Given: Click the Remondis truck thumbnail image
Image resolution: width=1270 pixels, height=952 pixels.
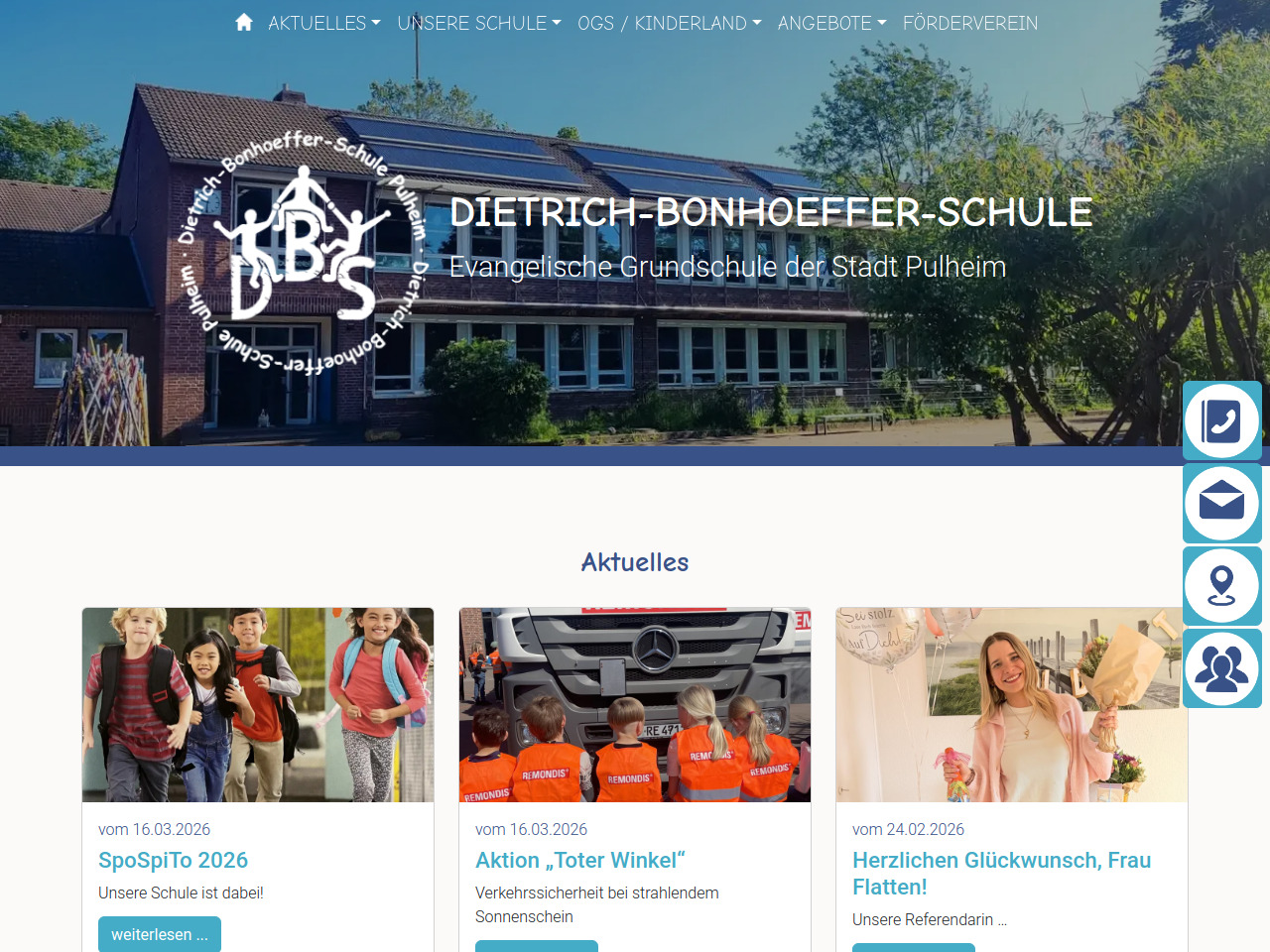Looking at the screenshot, I should point(635,705).
